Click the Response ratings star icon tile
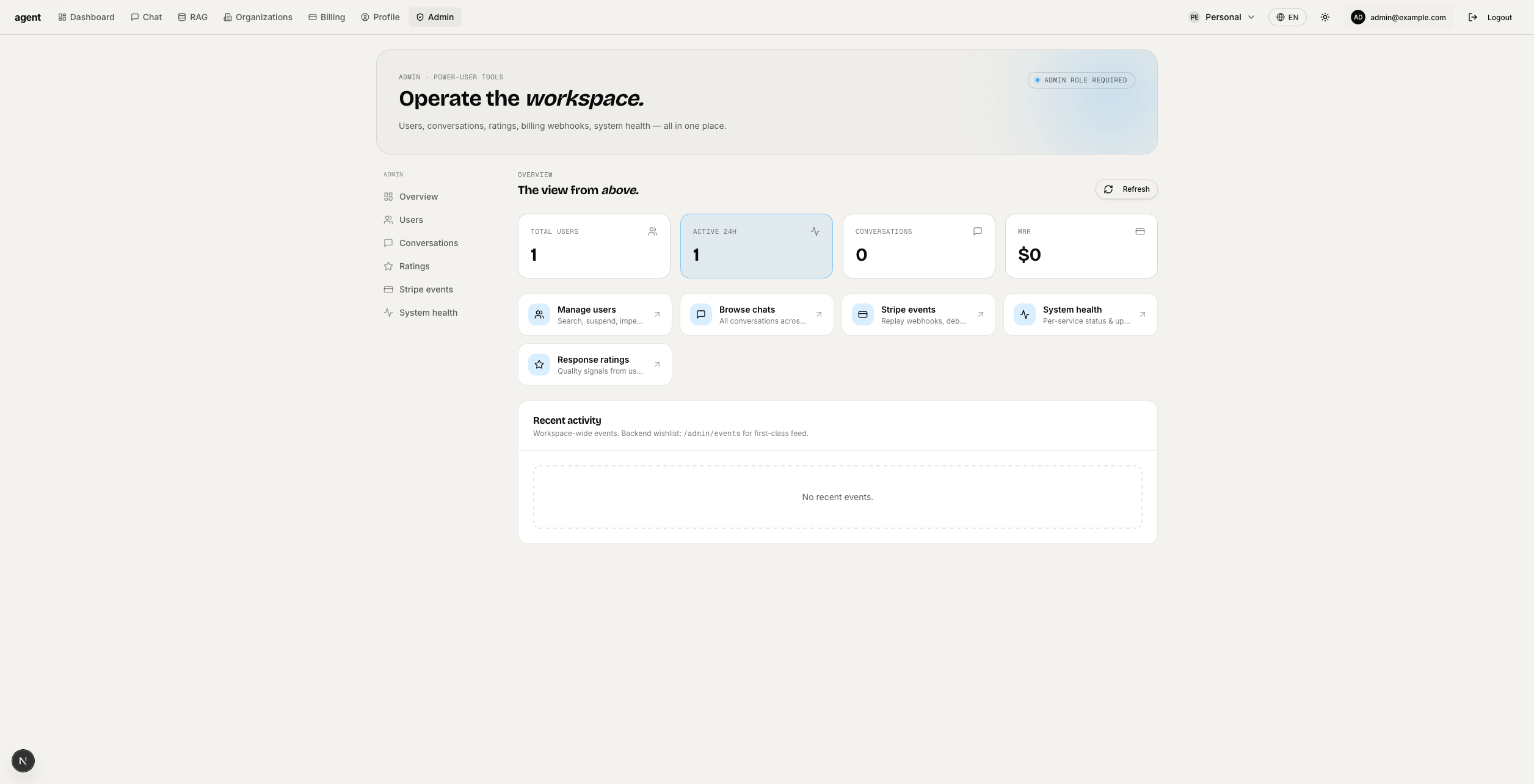 [x=539, y=365]
